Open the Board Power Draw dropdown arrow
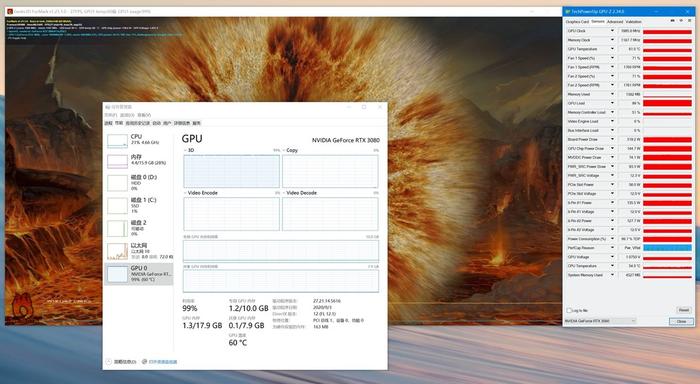The image size is (700, 384). pos(612,139)
